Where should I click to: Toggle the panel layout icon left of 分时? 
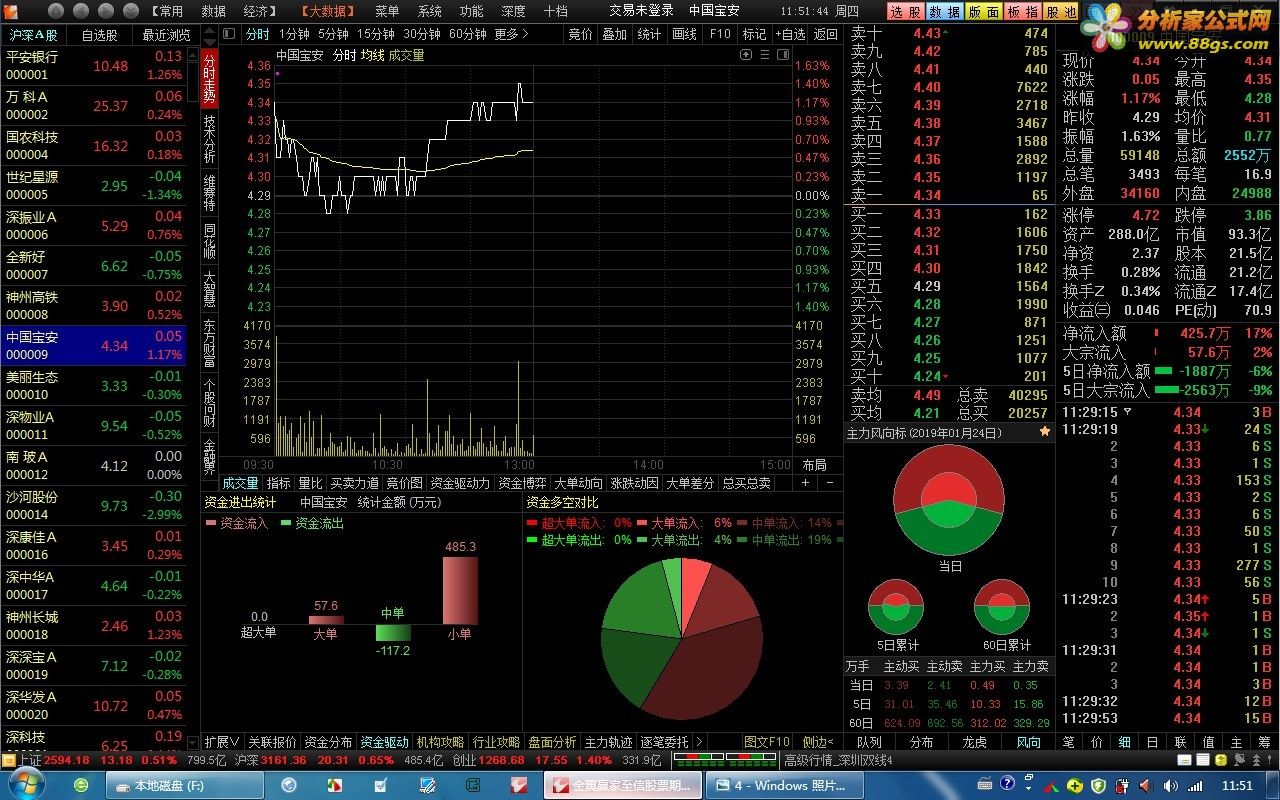(x=230, y=34)
